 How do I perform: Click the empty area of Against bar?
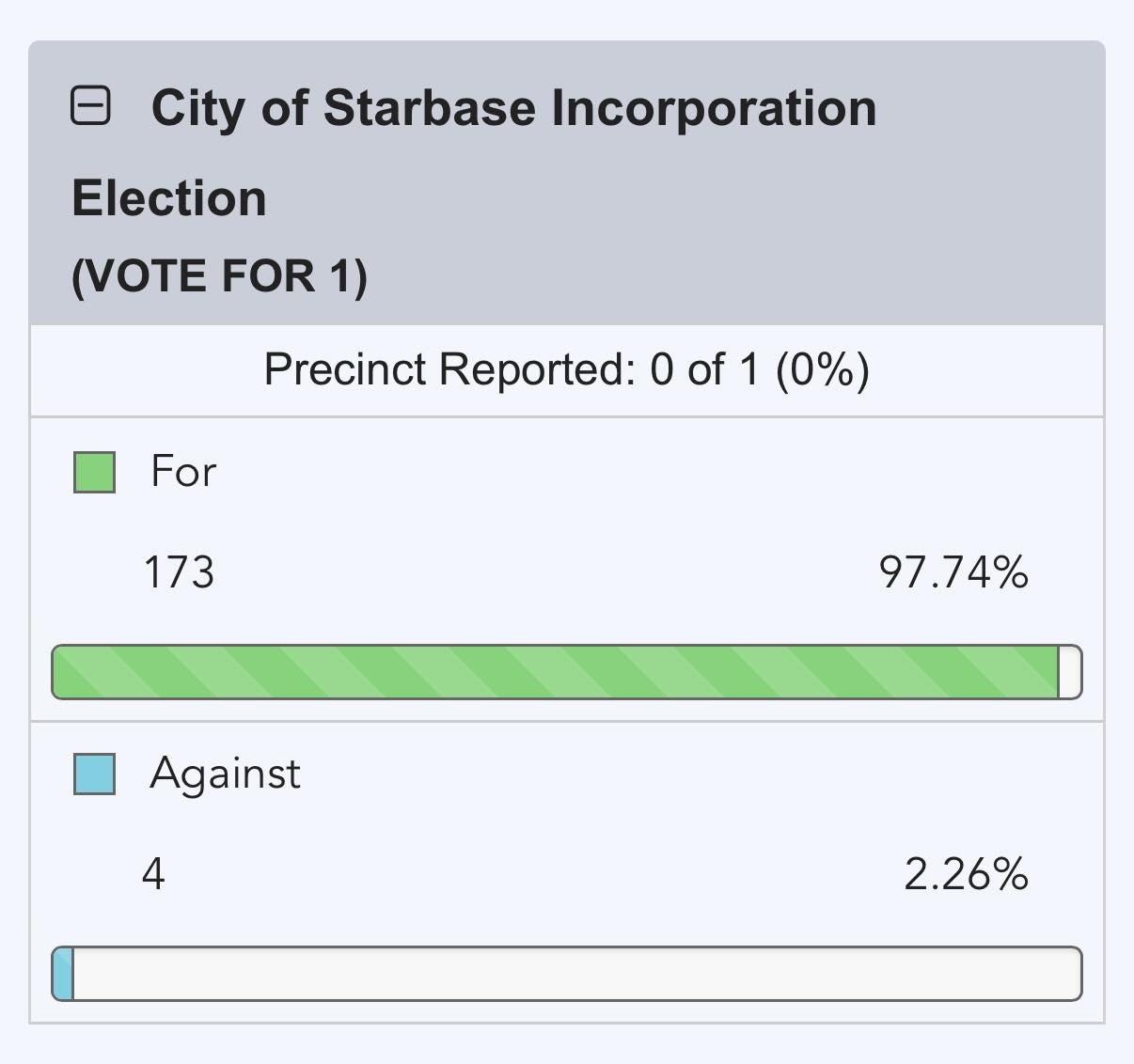coord(576,974)
